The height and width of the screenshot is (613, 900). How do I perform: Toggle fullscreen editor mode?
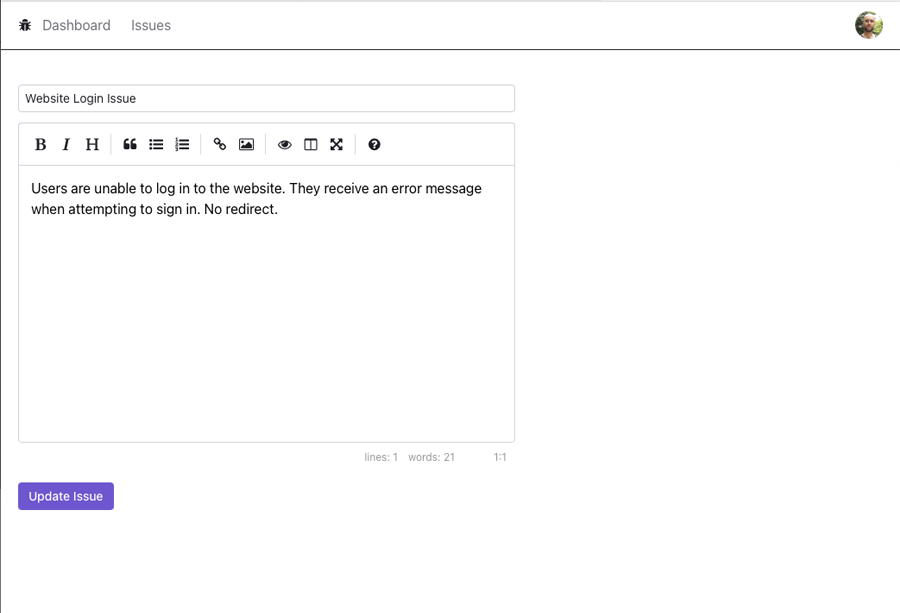tap(337, 145)
